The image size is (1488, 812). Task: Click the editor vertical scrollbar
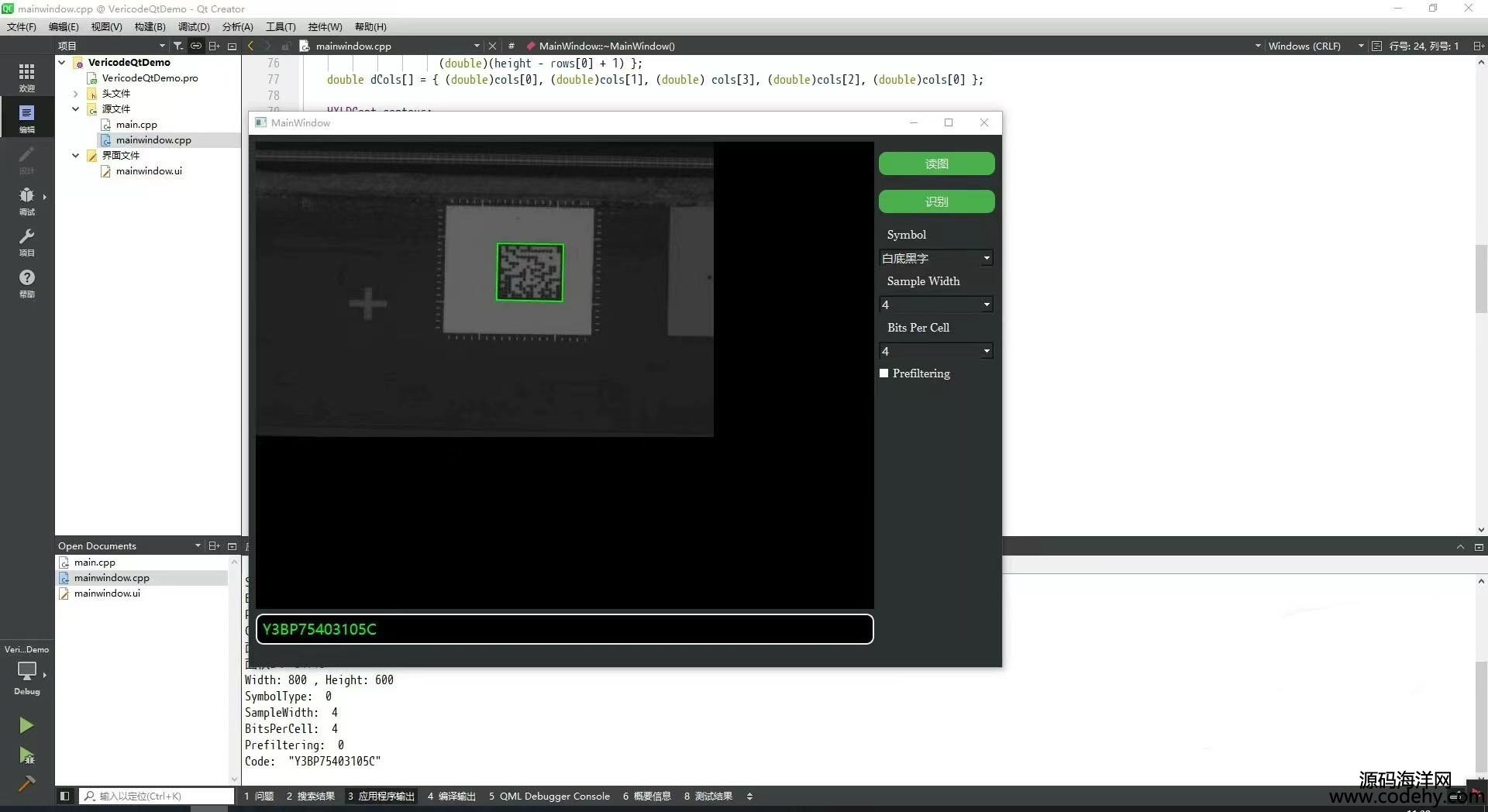[1481, 279]
